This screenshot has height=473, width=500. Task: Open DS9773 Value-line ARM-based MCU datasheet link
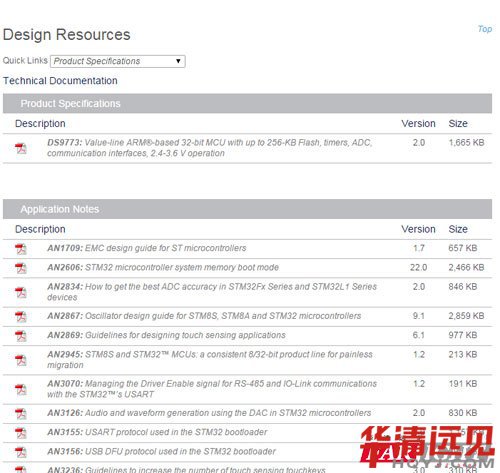tap(209, 148)
